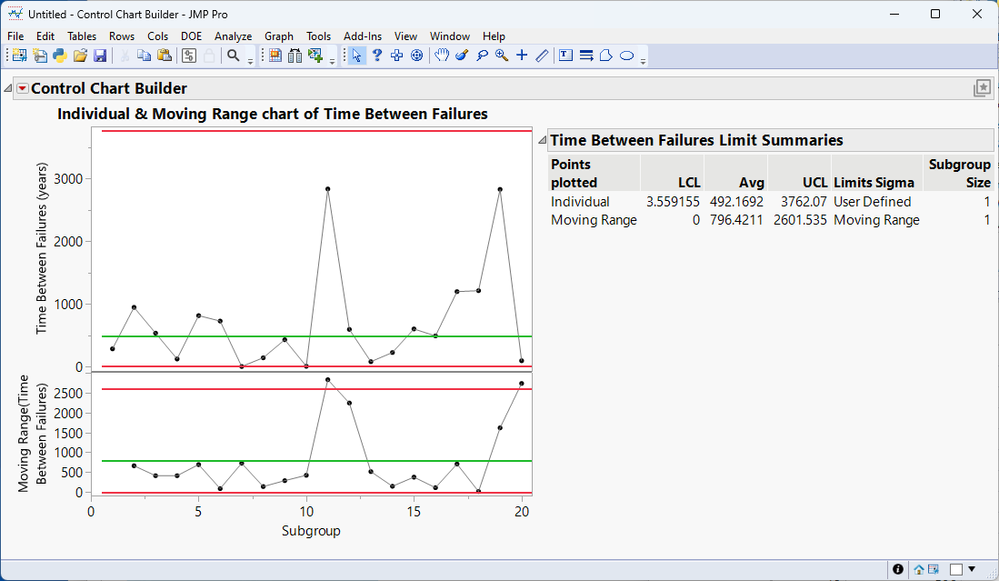This screenshot has height=581, width=999.
Task: Click the Home Window icon in status bar
Action: pyautogui.click(x=919, y=569)
